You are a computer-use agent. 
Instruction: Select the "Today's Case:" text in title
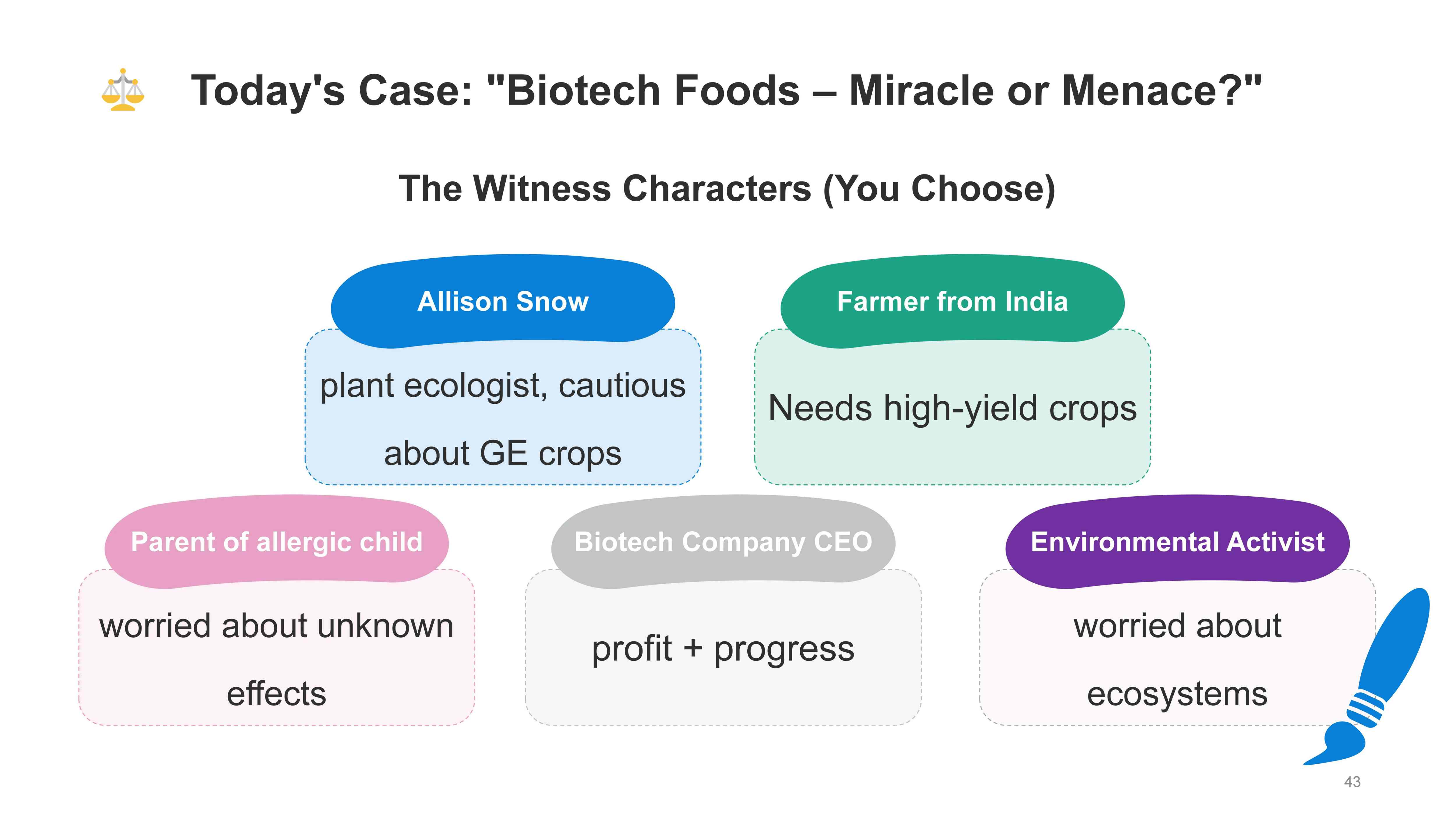[331, 91]
